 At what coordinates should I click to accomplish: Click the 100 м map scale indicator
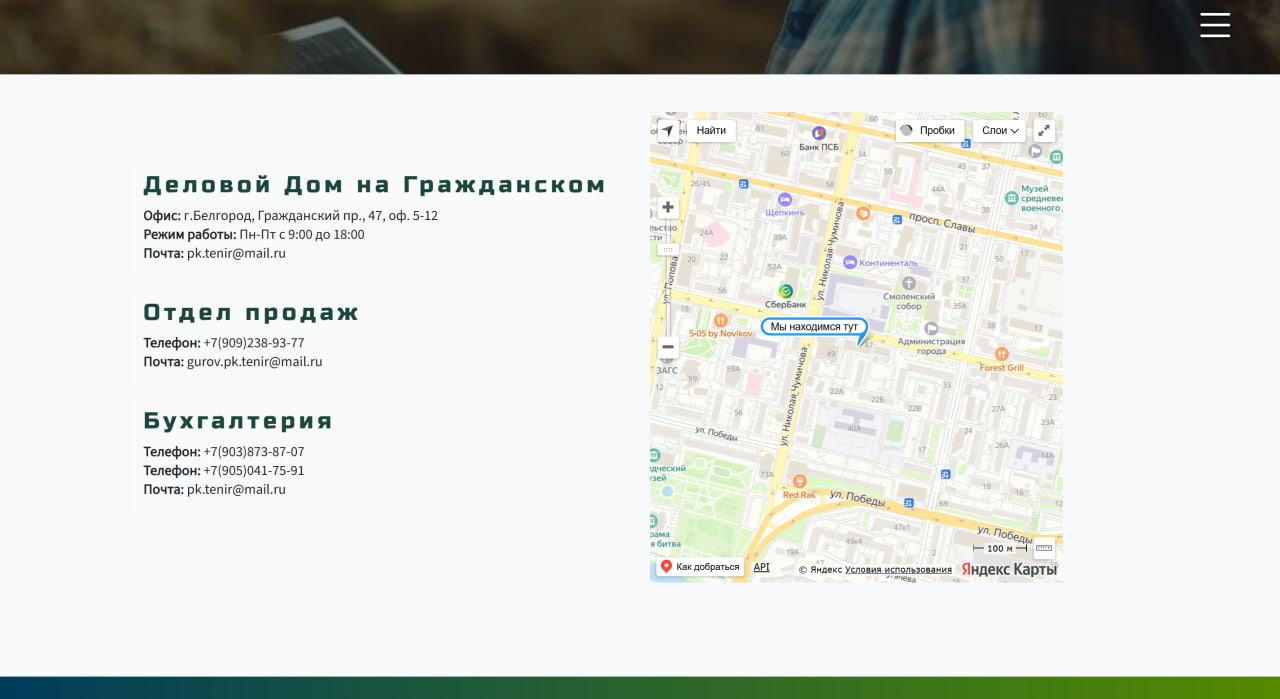pyautogui.click(x=1000, y=548)
